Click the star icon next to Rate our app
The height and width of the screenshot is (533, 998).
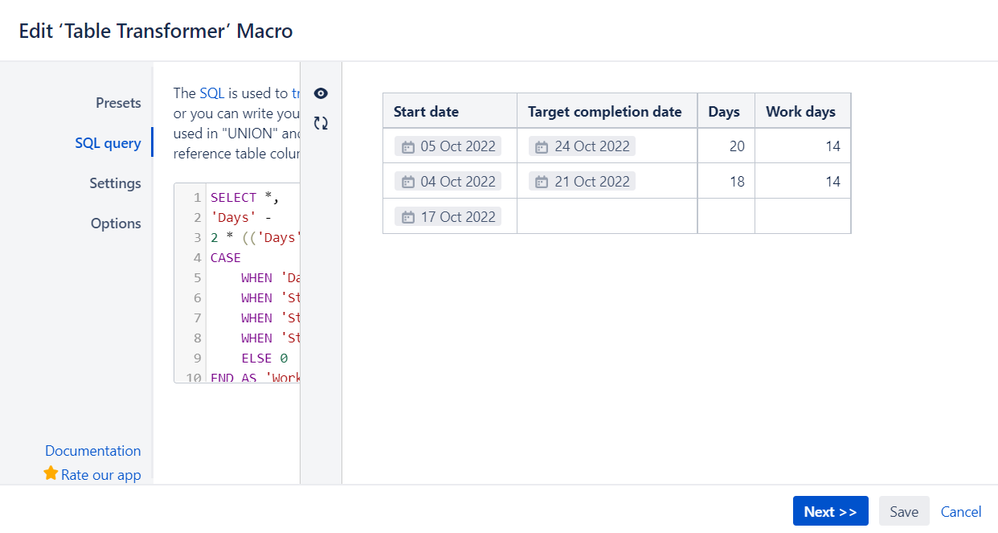51,474
